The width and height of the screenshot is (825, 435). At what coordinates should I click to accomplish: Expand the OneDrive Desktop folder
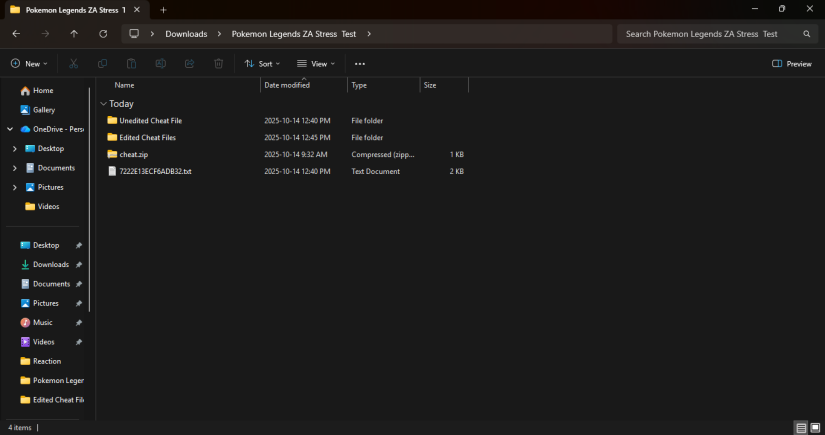[x=15, y=148]
